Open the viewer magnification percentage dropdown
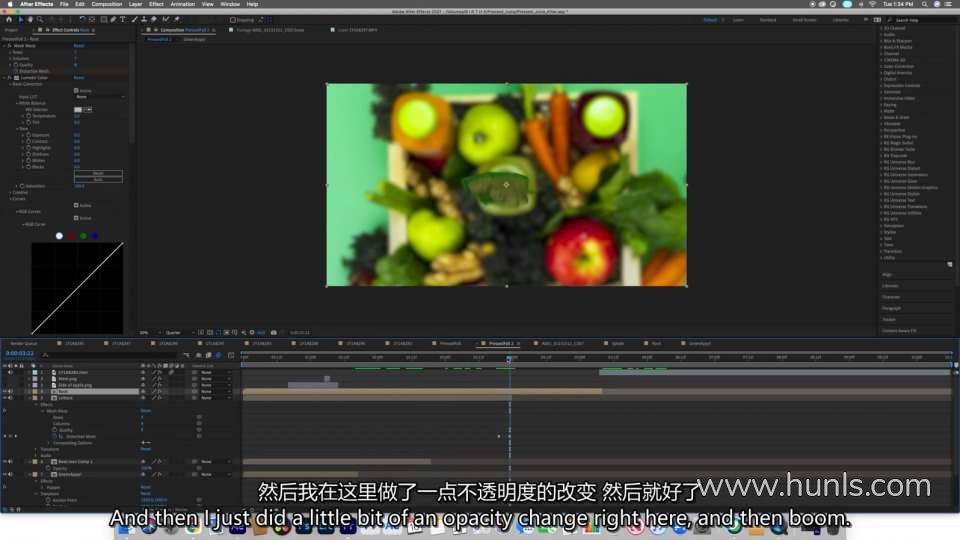Screen dimensions: 960x540 (148, 332)
